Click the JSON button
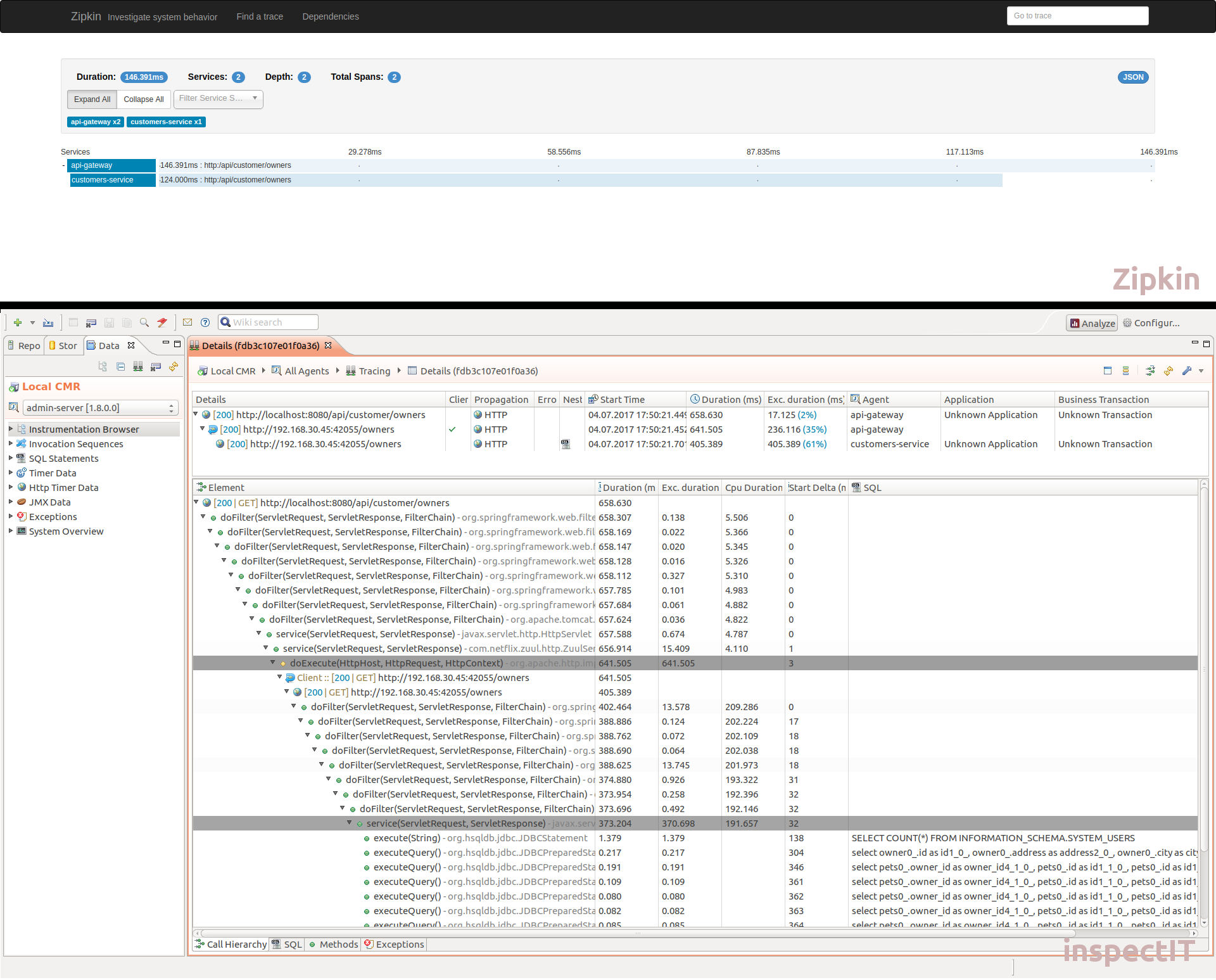Image resolution: width=1216 pixels, height=980 pixels. tap(1132, 77)
